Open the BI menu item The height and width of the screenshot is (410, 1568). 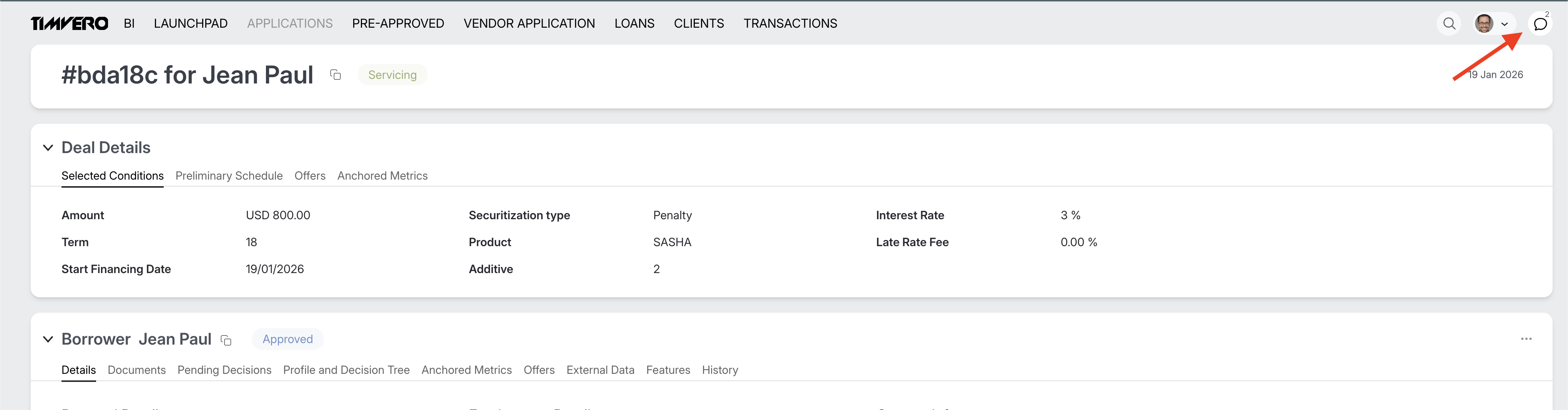(x=129, y=23)
